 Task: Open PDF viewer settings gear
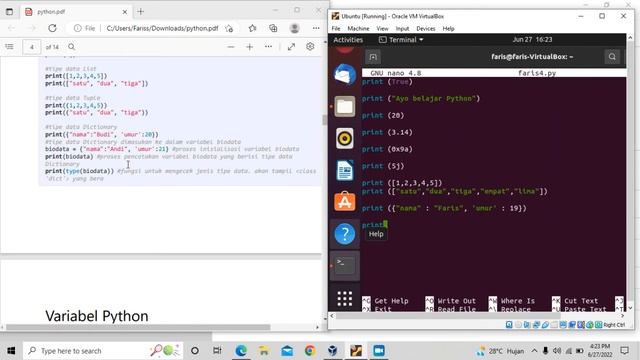coord(310,47)
